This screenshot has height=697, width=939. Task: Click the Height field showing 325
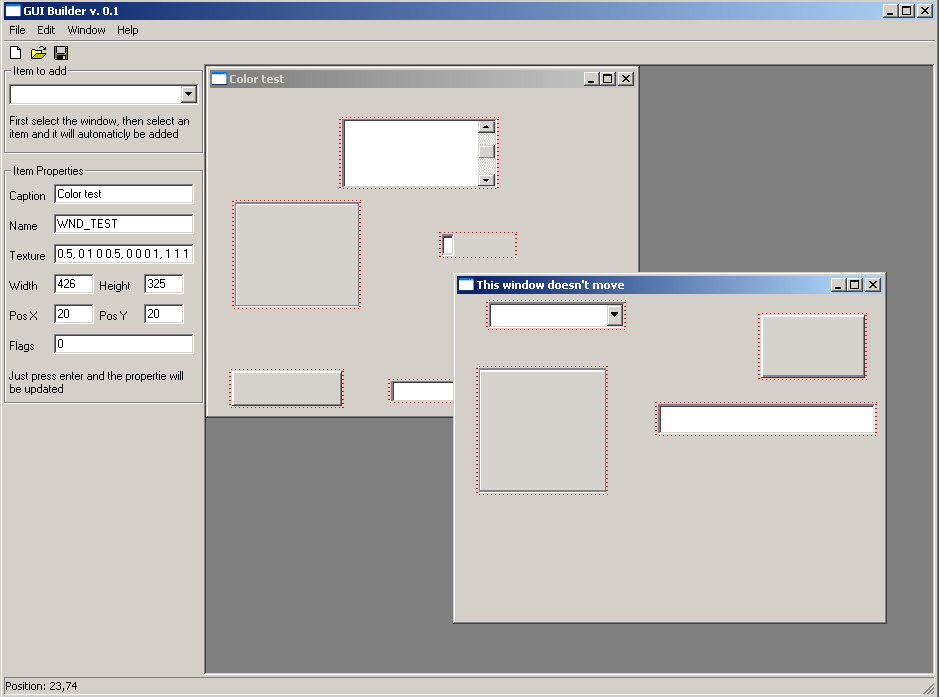click(163, 284)
